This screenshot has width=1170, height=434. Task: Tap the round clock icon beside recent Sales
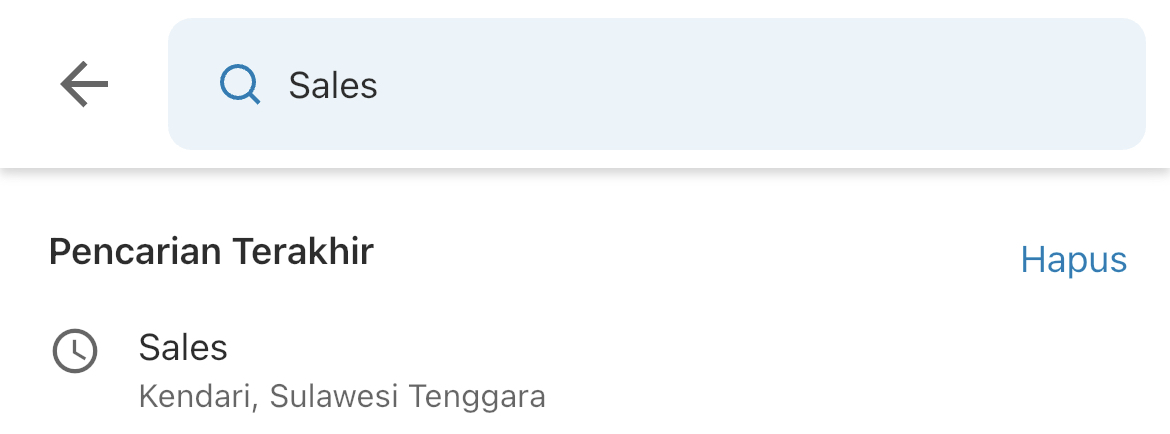[75, 350]
